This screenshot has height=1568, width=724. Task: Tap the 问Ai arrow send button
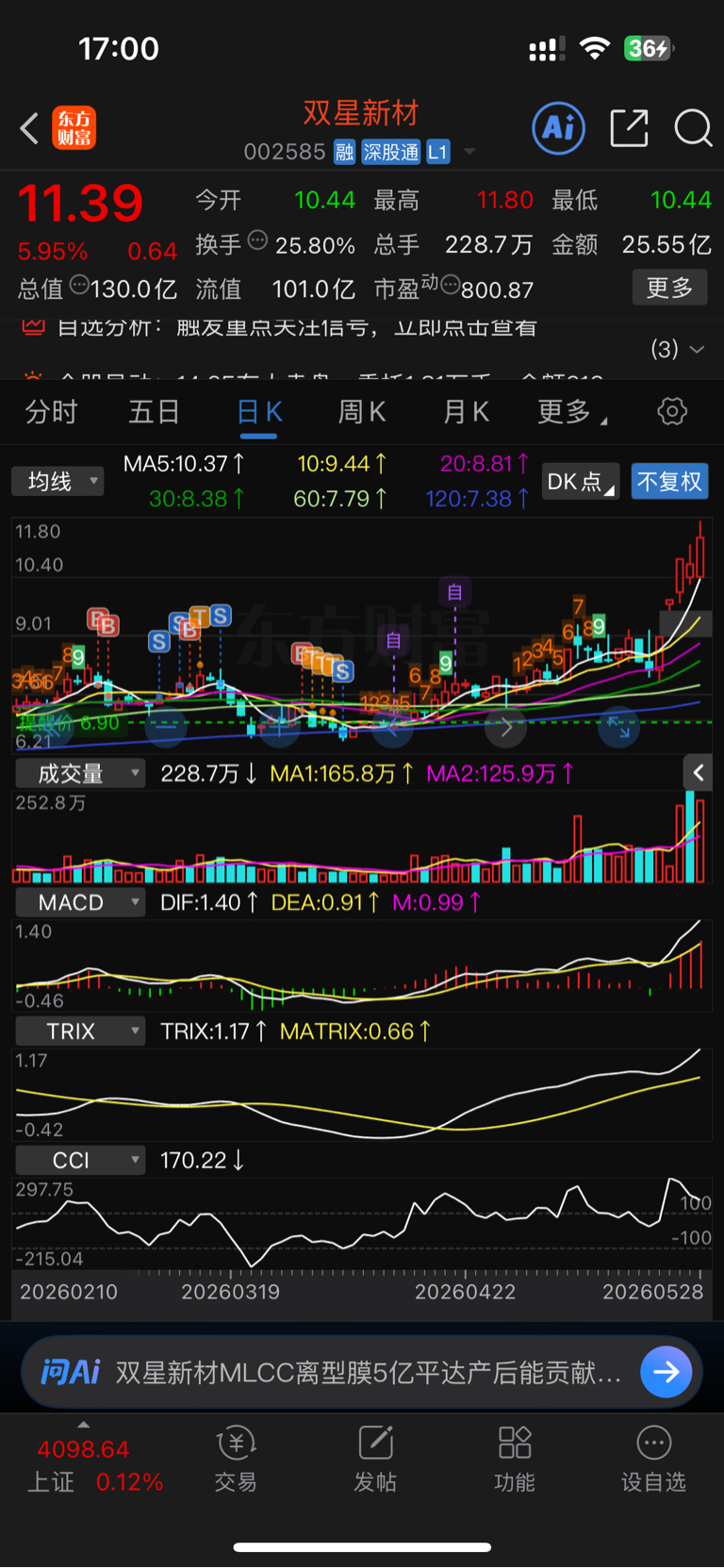tap(666, 1372)
